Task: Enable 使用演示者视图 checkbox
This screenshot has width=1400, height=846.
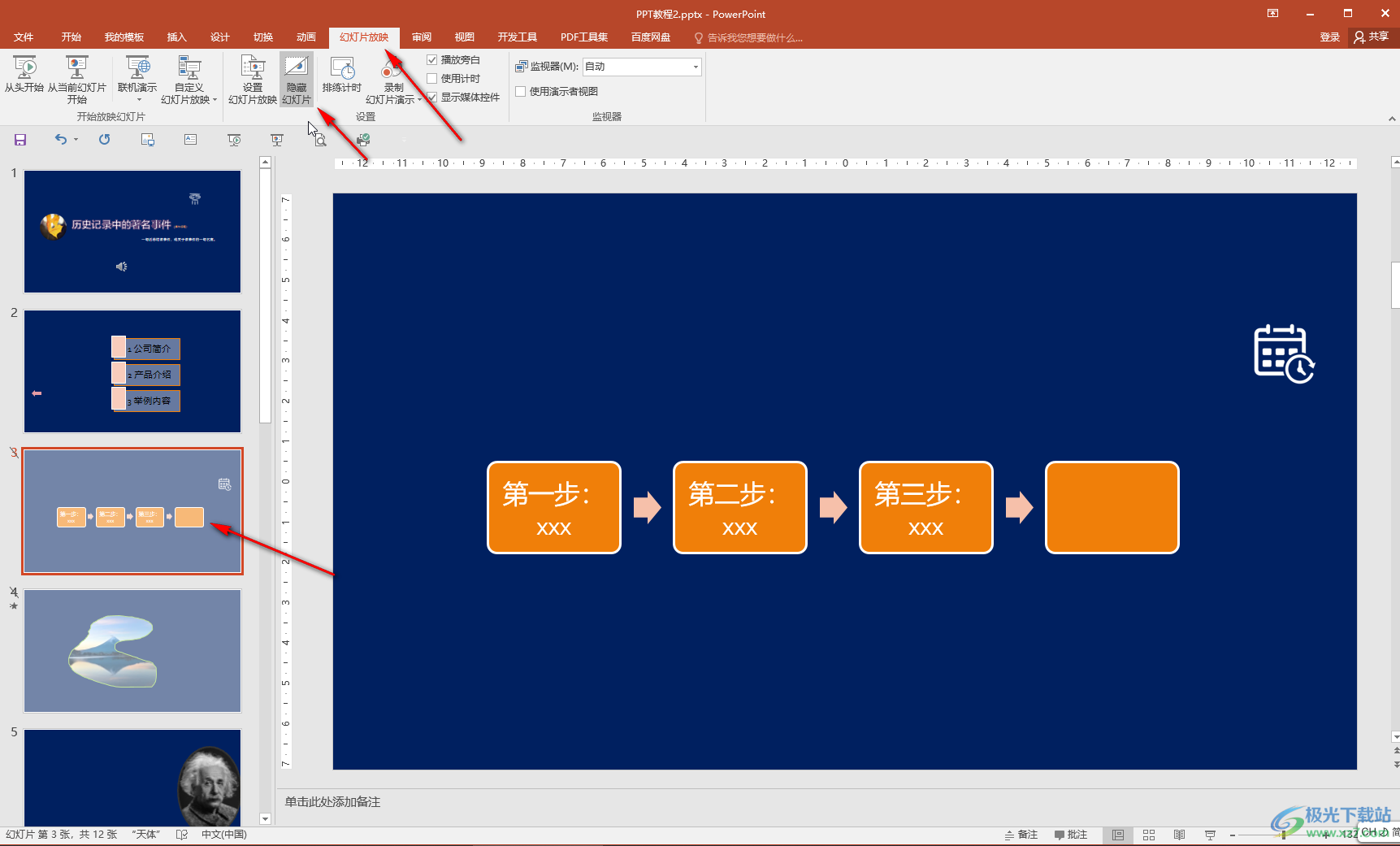Action: coord(521,92)
